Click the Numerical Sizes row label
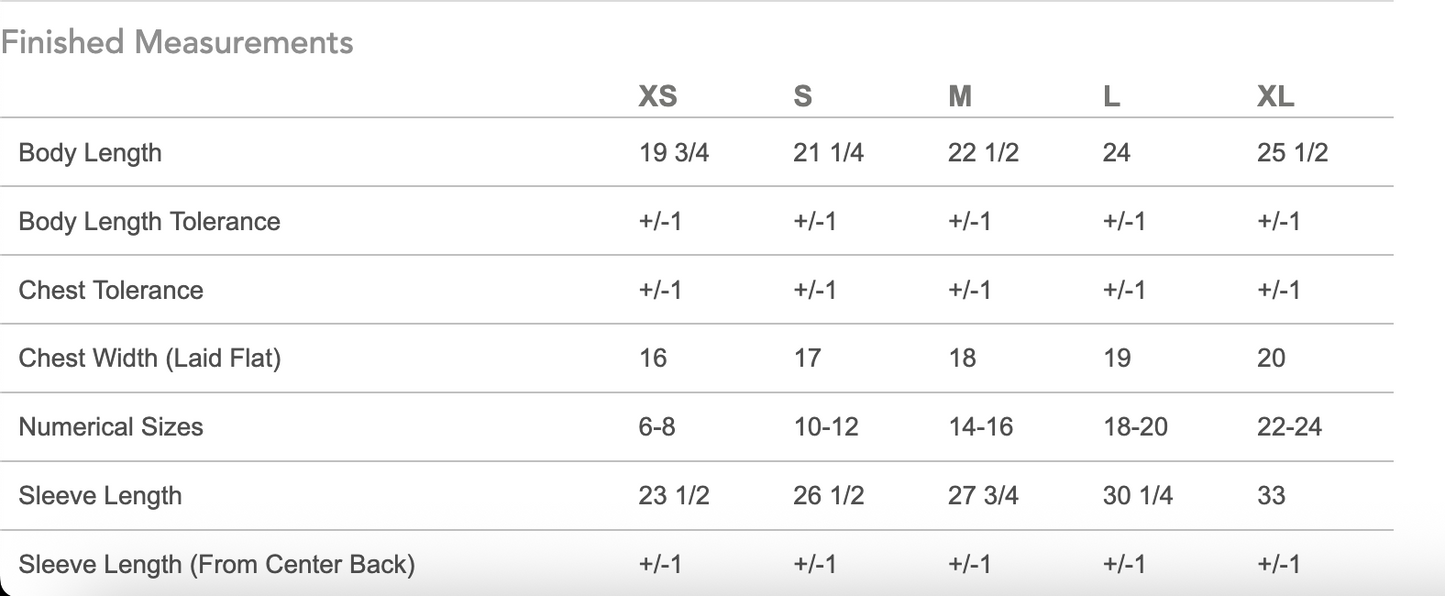The height and width of the screenshot is (596, 1445). [111, 427]
